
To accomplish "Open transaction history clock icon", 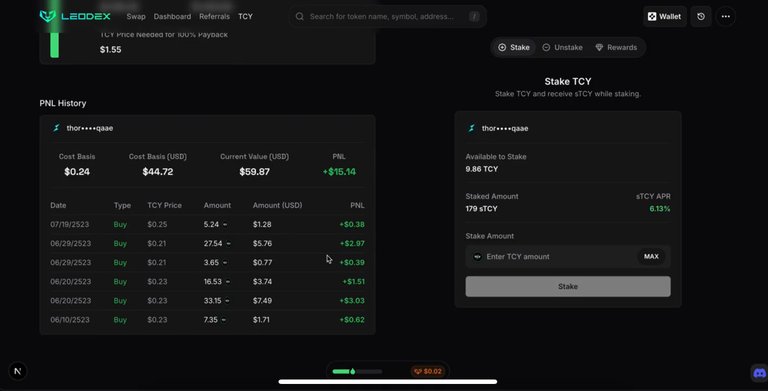I will 701,16.
